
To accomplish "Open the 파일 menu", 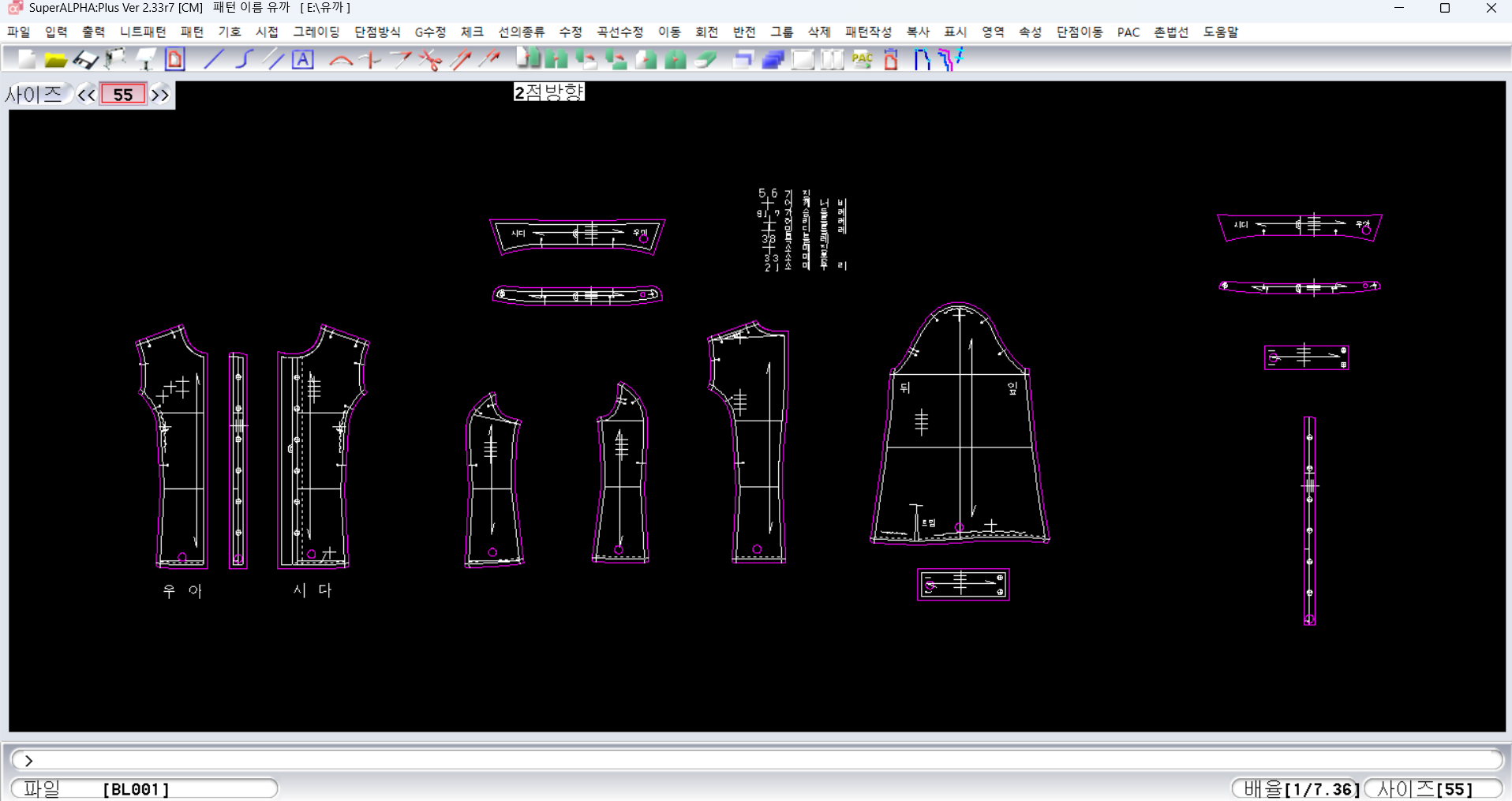I will (x=18, y=32).
